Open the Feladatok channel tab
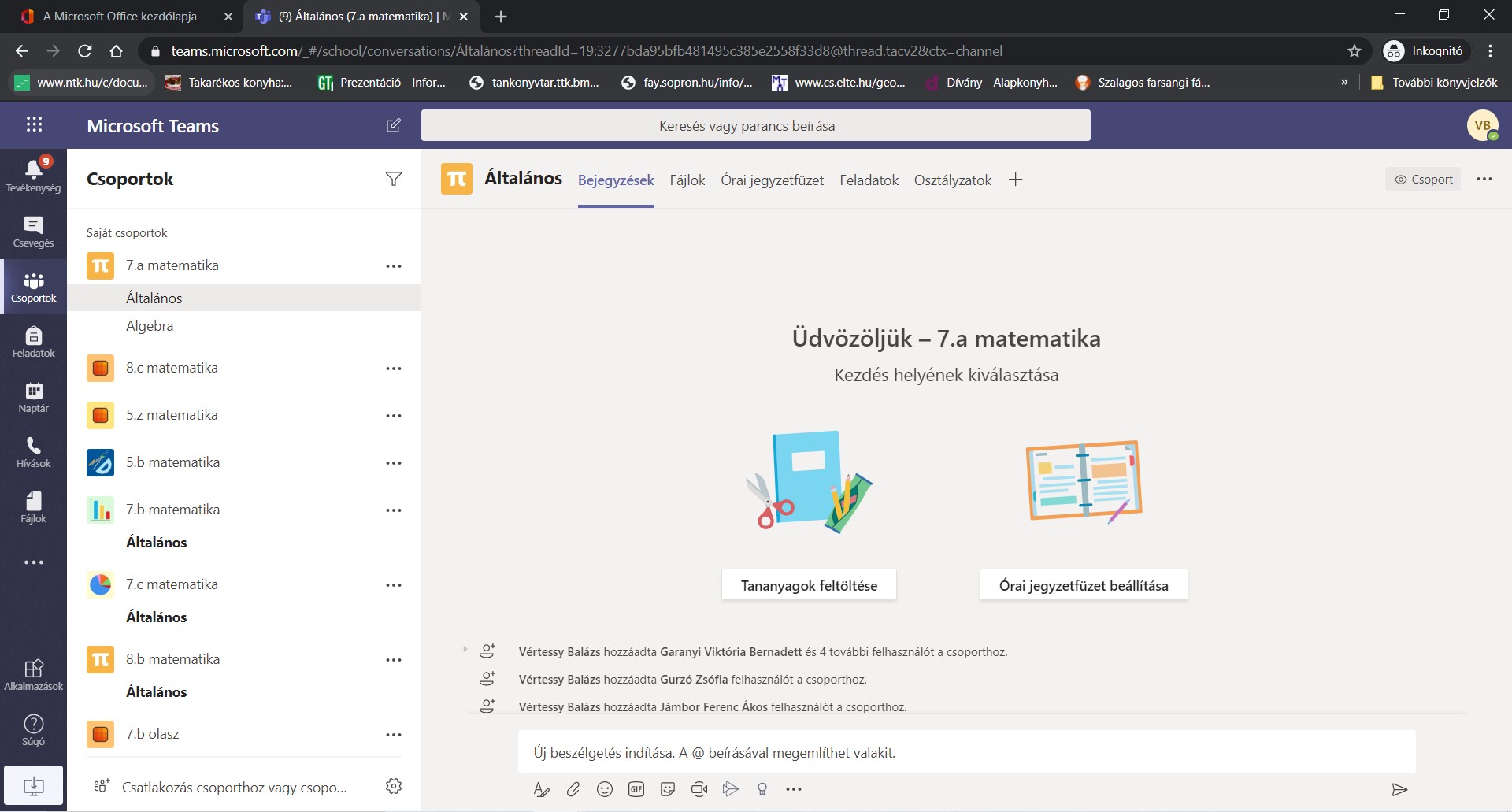Viewport: 1512px width, 812px height. click(869, 180)
